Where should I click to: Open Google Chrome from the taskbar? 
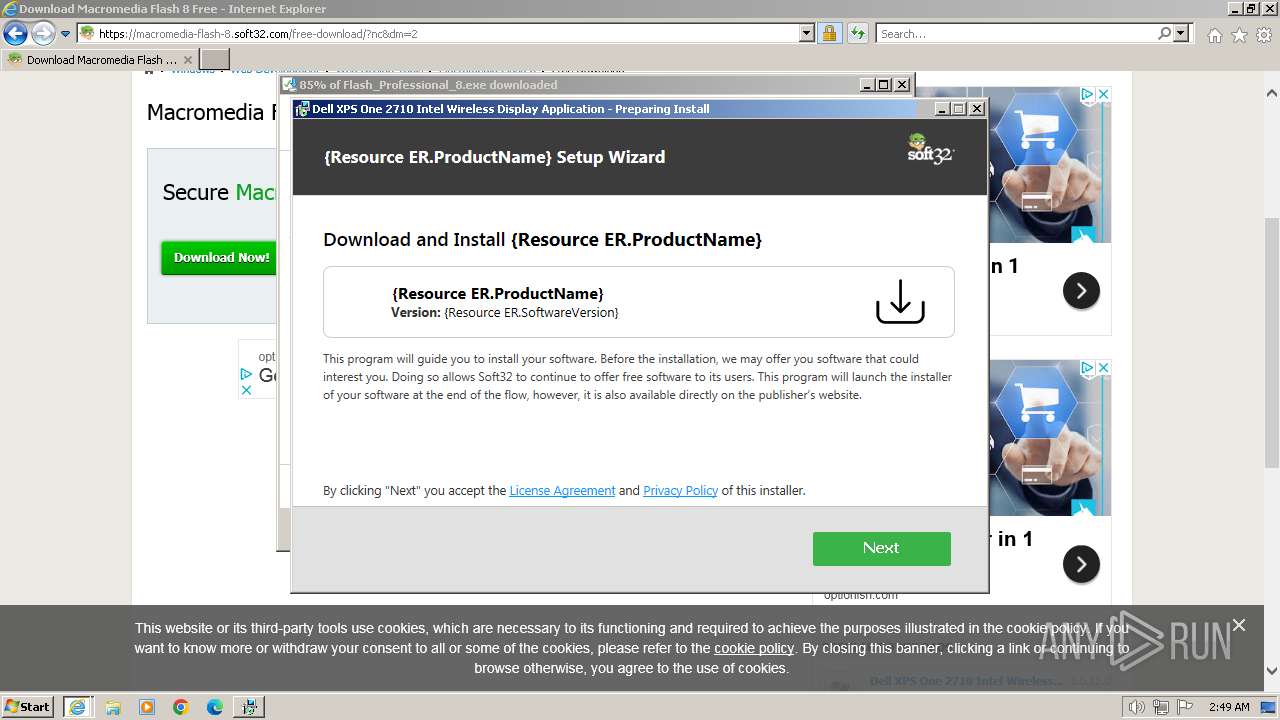(x=181, y=706)
